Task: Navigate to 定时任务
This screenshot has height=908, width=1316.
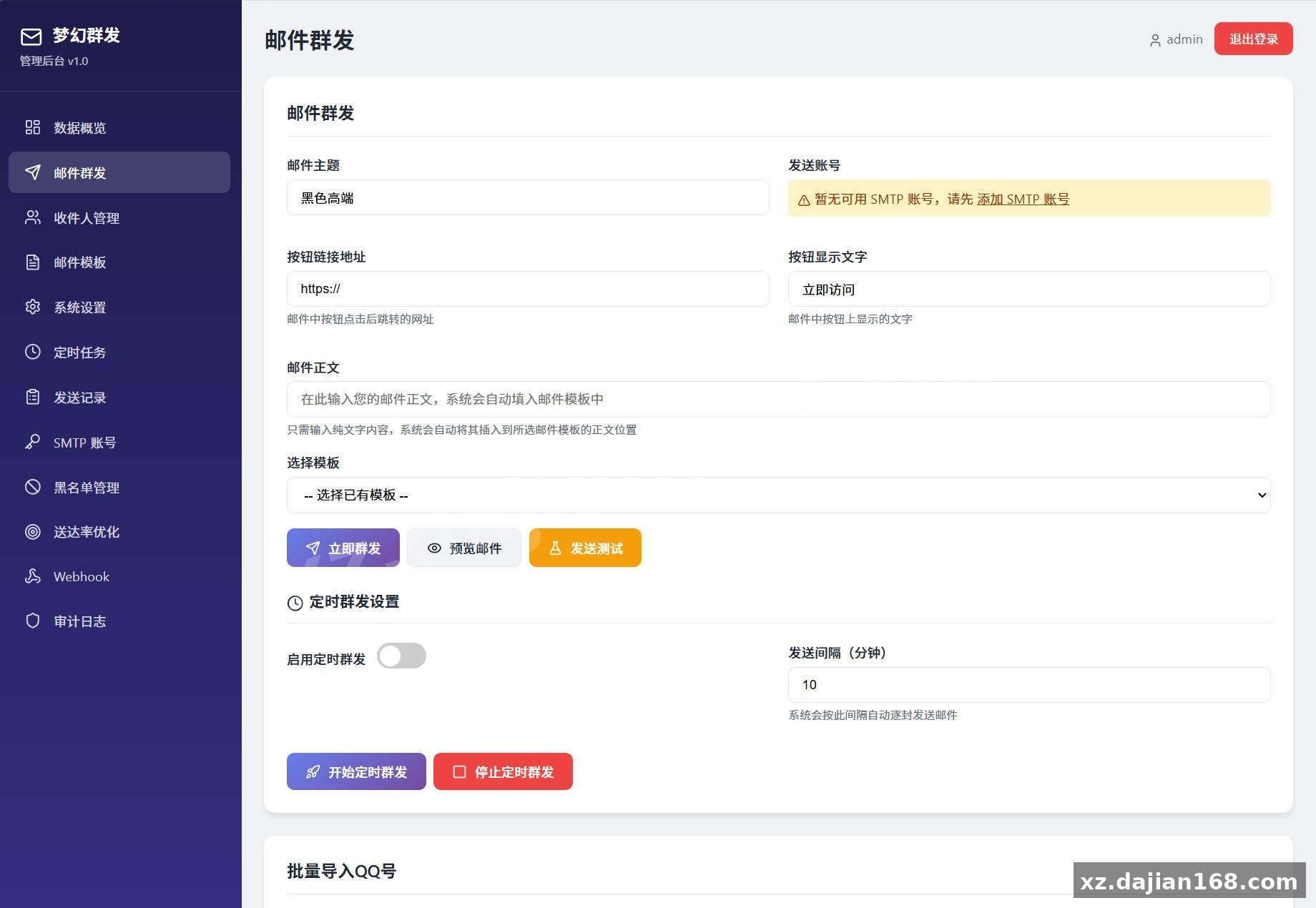Action: [119, 352]
